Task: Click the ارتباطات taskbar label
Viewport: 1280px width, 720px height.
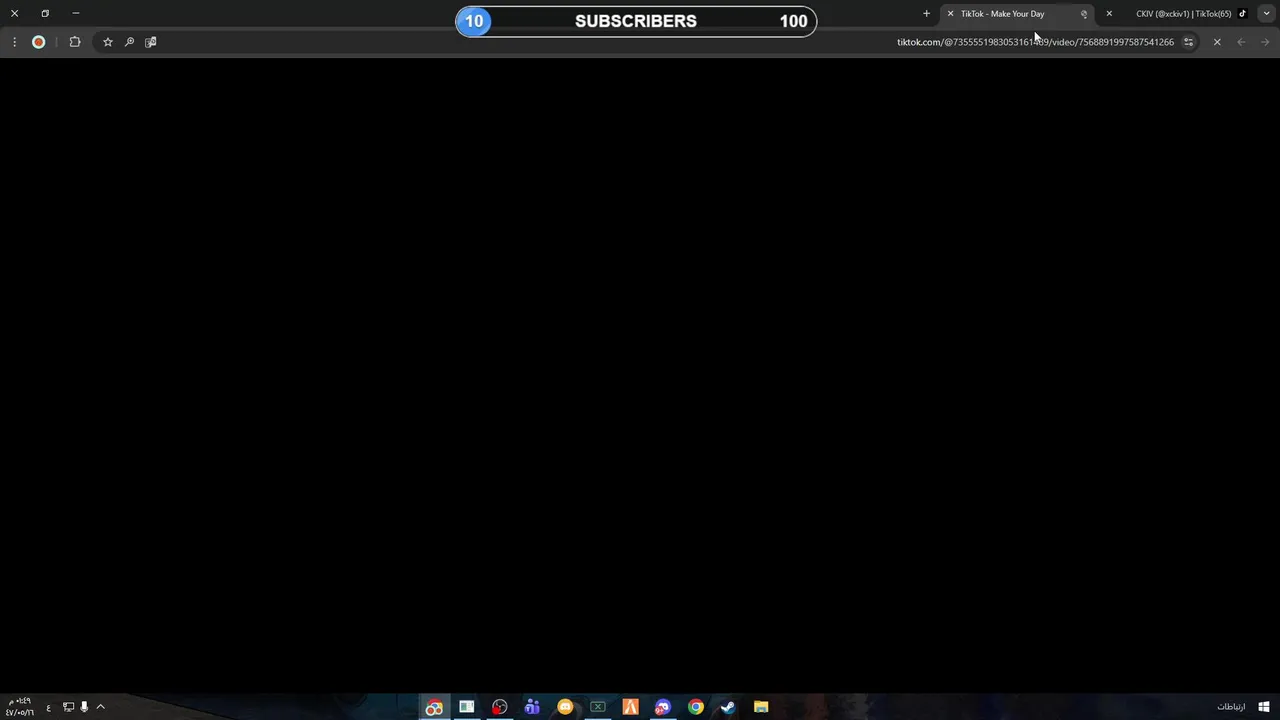Action: 1231,707
